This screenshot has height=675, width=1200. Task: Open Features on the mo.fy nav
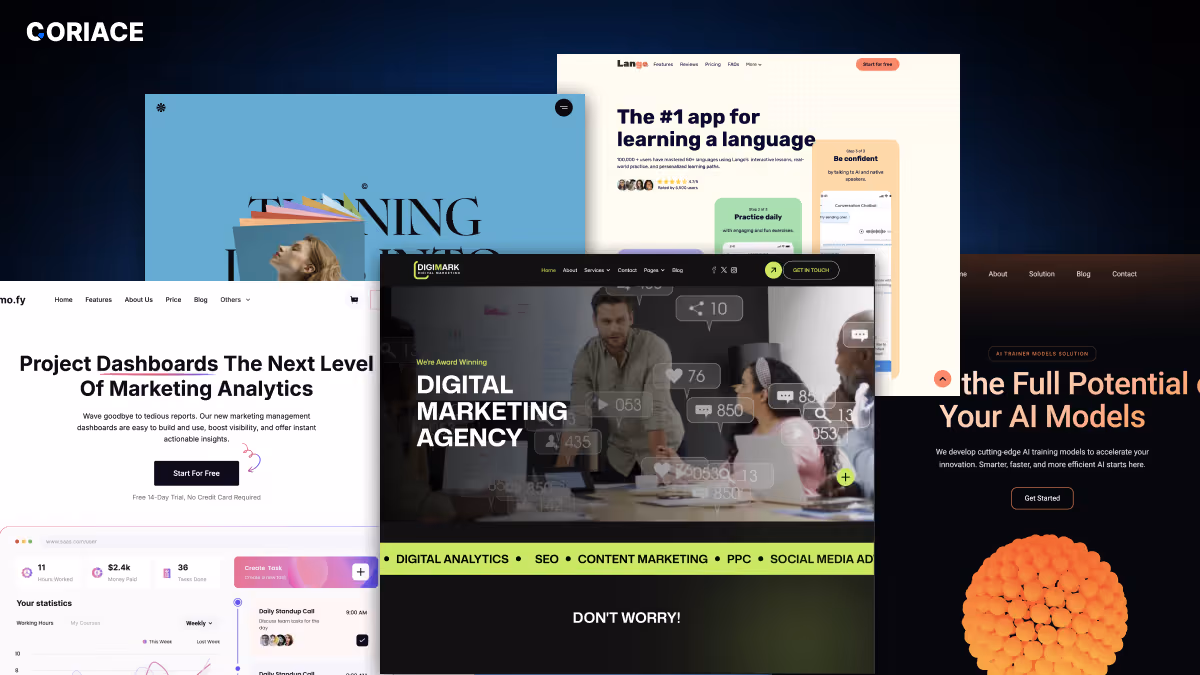point(98,299)
